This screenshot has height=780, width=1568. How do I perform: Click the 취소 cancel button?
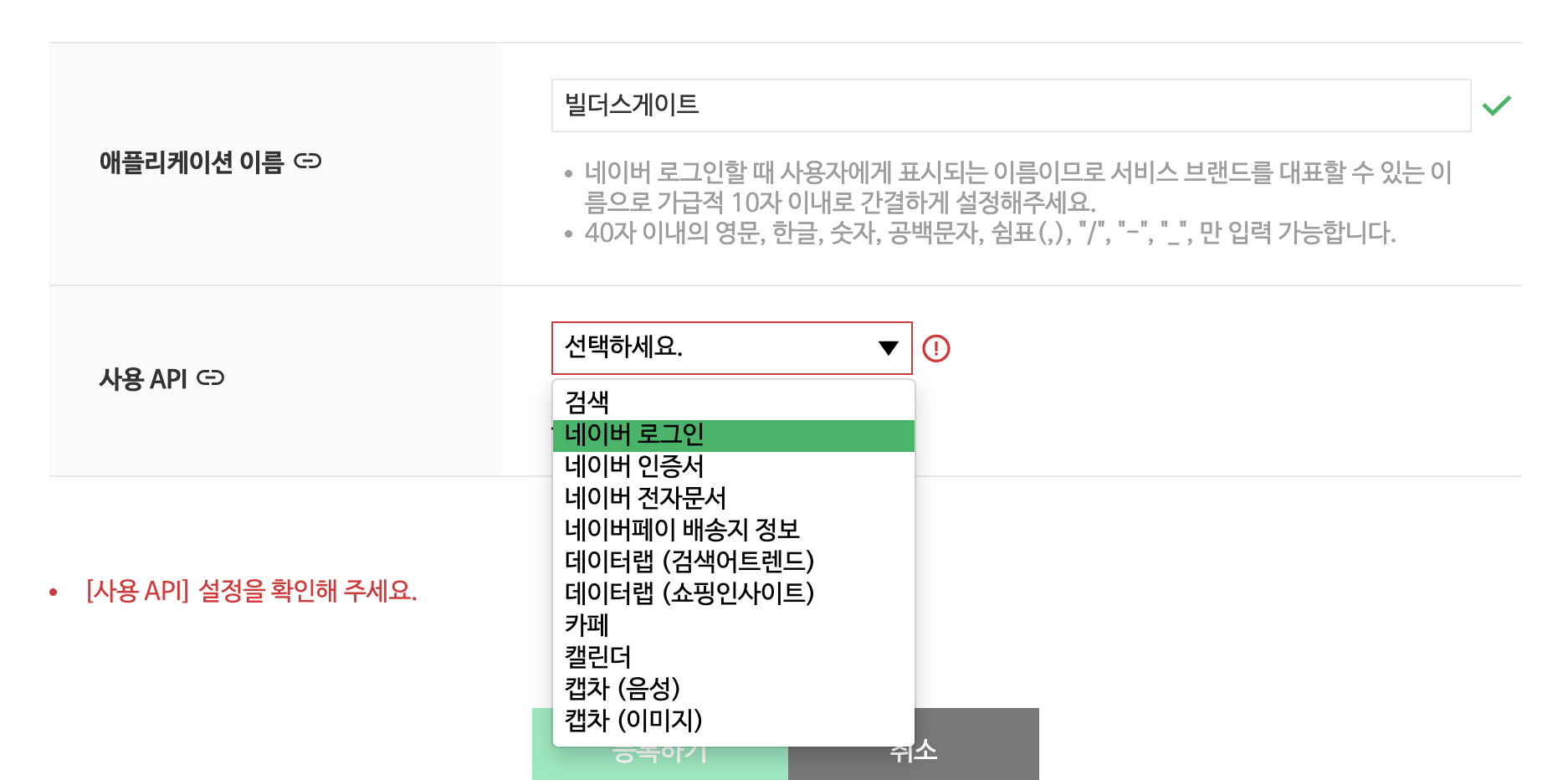coord(912,751)
